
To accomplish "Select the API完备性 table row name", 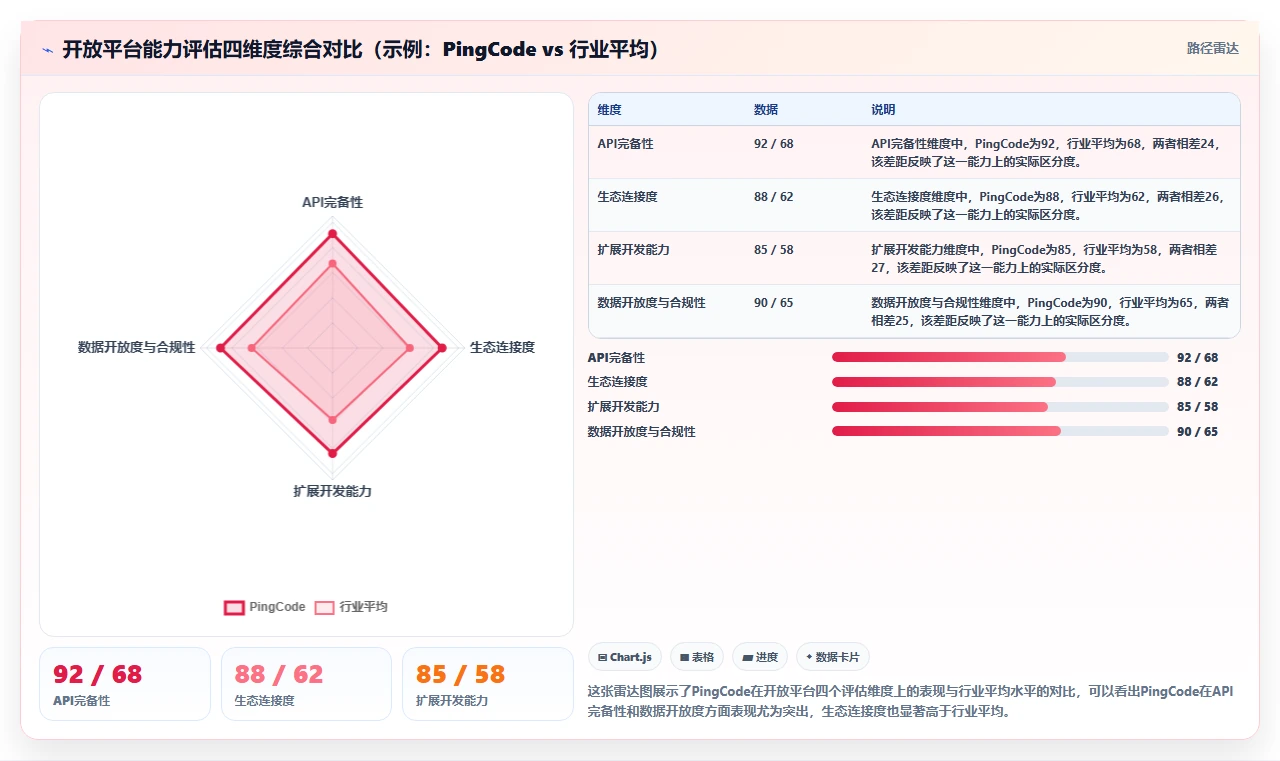I will 625,144.
